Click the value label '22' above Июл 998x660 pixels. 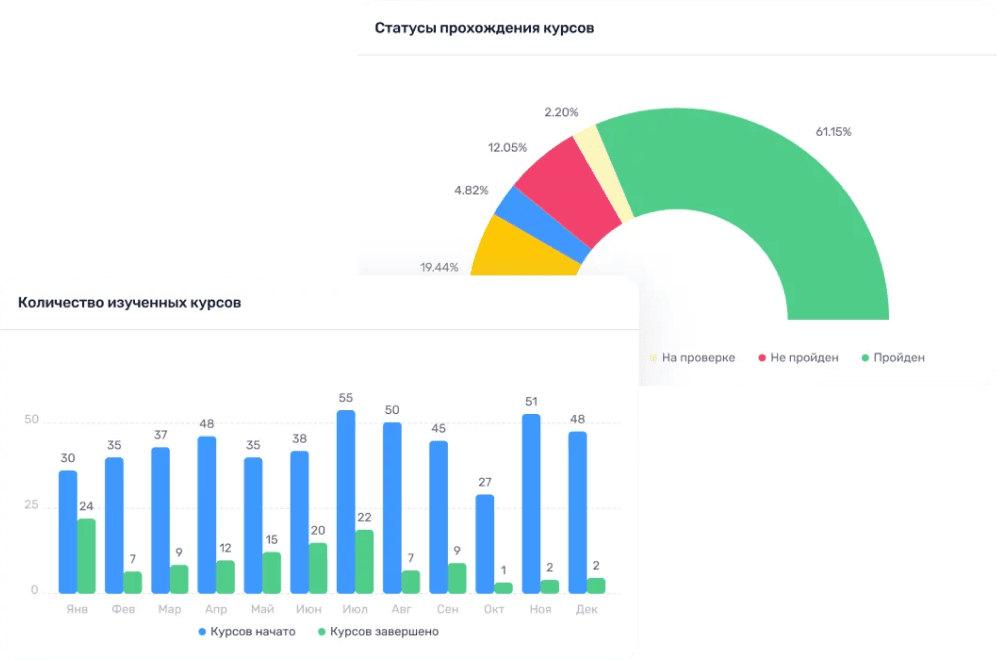[x=364, y=517]
